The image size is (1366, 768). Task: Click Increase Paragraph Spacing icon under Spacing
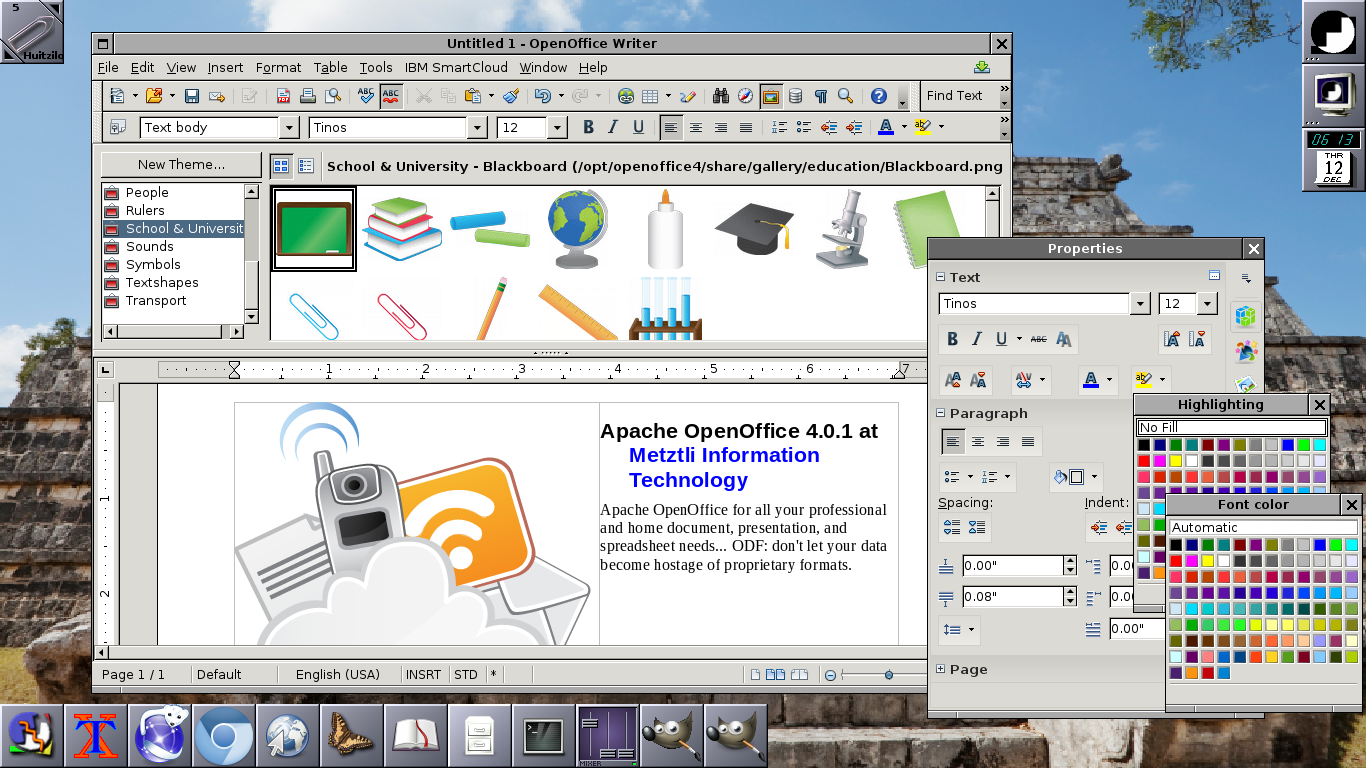(952, 527)
